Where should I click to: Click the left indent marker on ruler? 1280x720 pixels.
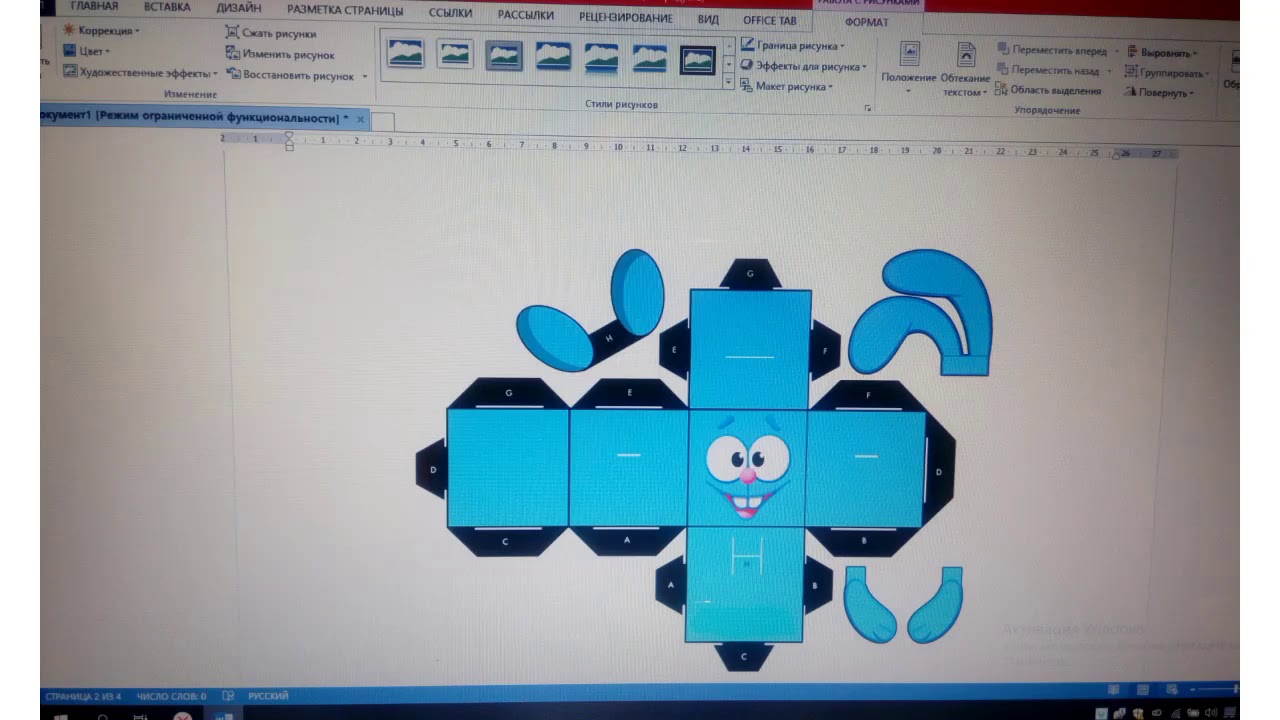(x=289, y=142)
